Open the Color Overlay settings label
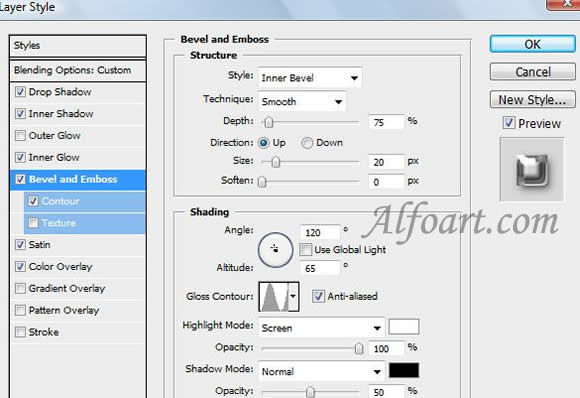This screenshot has width=580, height=398. pos(60,267)
